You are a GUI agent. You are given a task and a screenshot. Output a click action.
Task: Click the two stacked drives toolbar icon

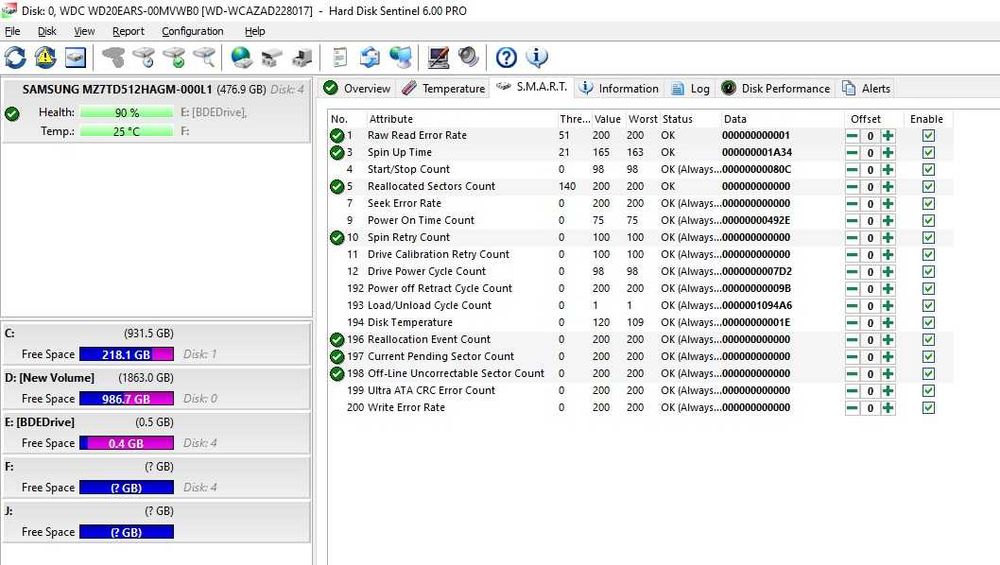pos(272,57)
